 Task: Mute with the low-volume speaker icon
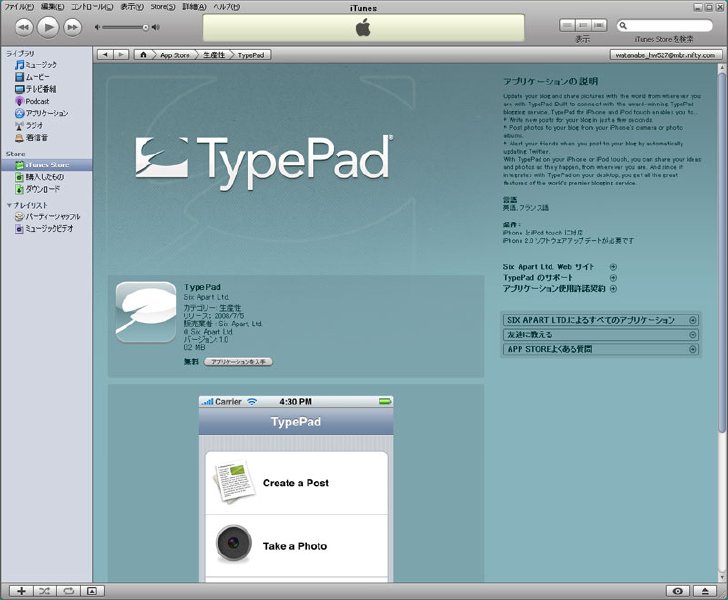point(97,27)
